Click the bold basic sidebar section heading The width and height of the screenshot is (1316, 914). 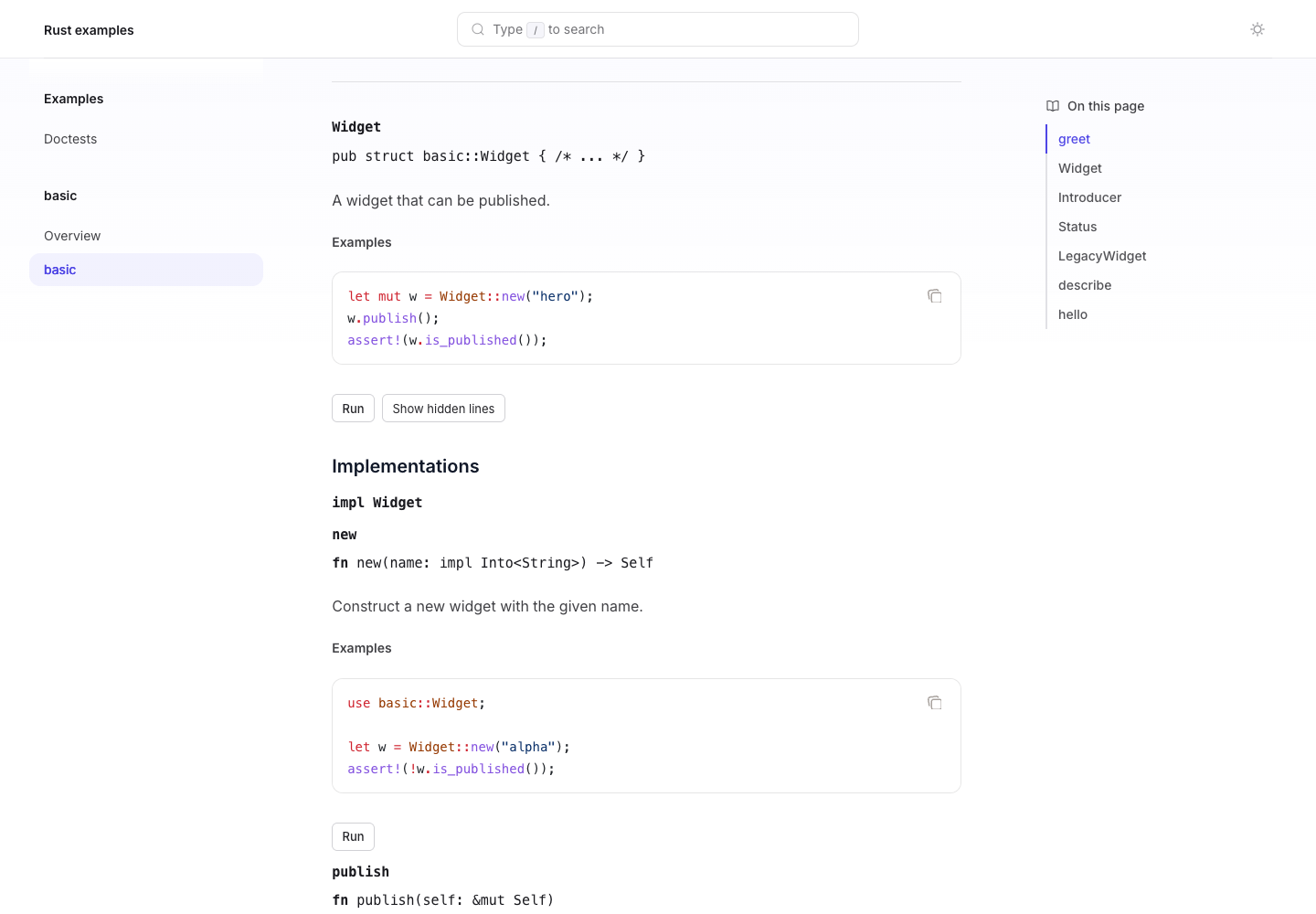pos(60,196)
